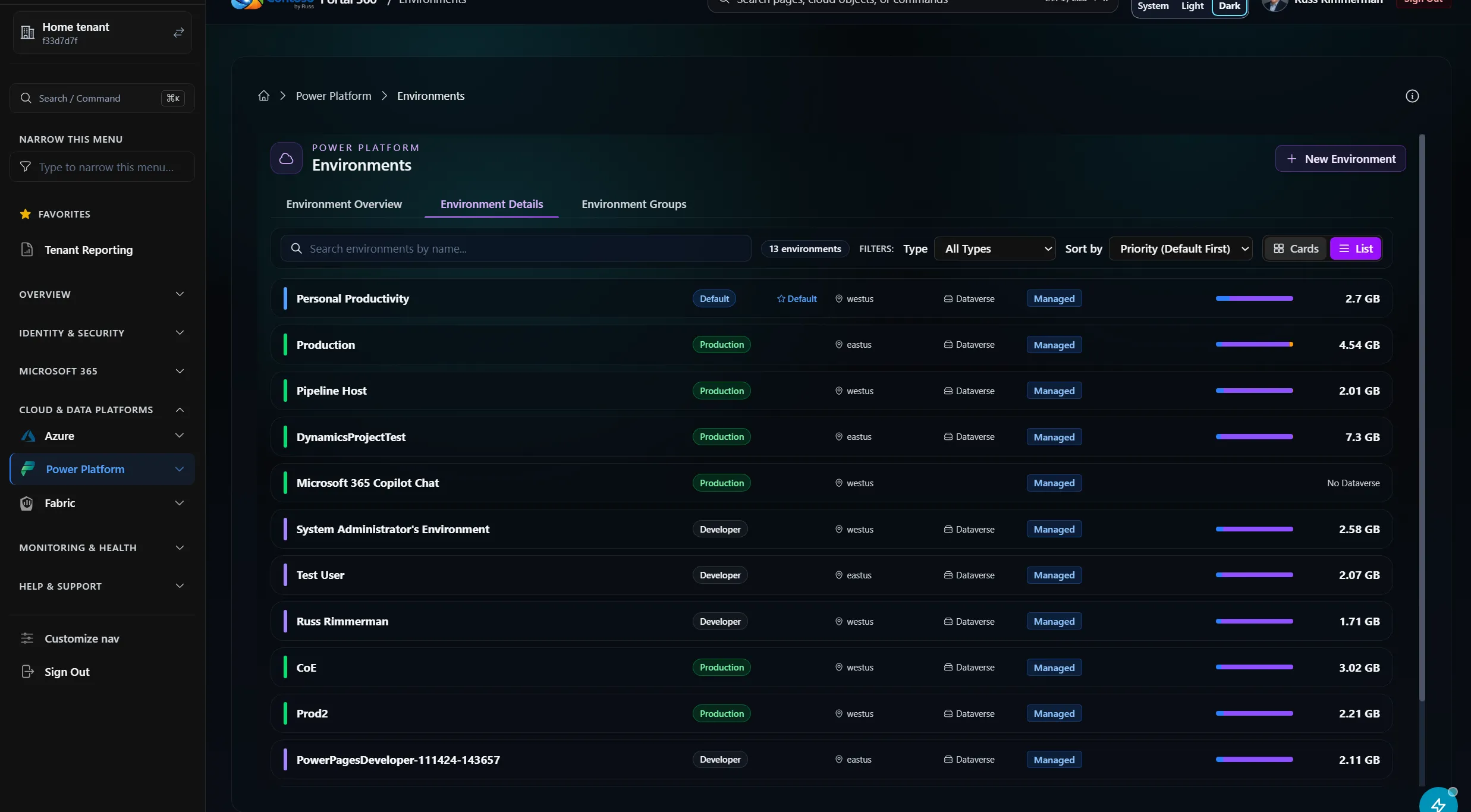Click the Fabric logo icon
The width and height of the screenshot is (1471, 812).
click(27, 503)
